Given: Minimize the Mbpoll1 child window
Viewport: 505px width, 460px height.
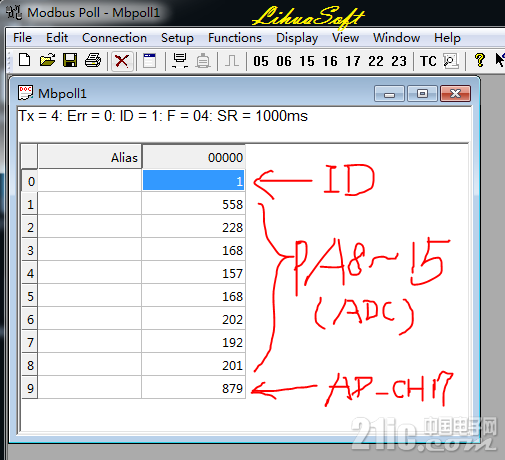Looking at the screenshot, I should click(389, 94).
